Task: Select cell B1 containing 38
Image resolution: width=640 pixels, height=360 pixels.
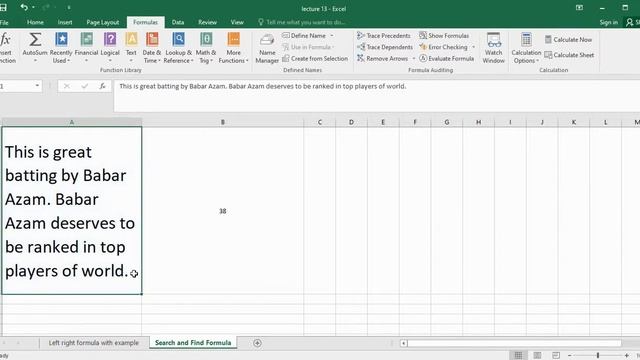Action: [222, 211]
